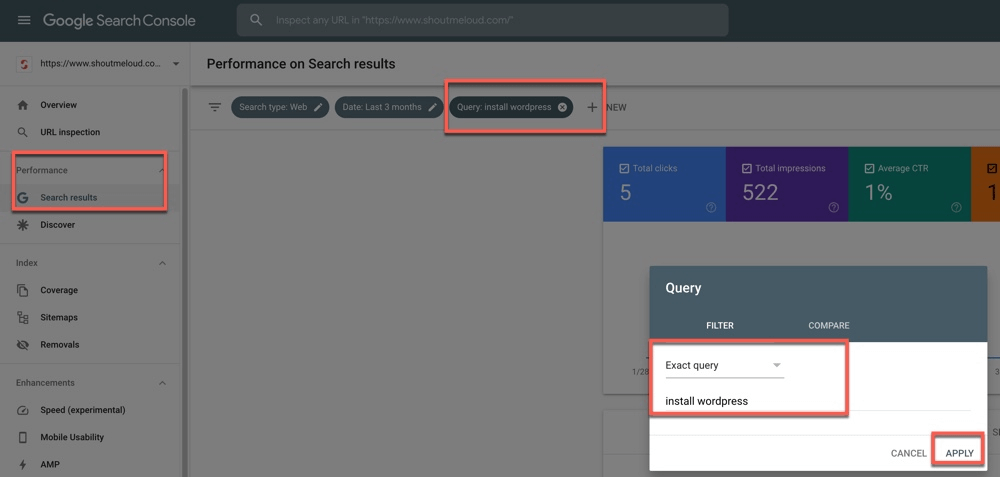
Task: Click CANCEL in Query dialog
Action: 908,453
